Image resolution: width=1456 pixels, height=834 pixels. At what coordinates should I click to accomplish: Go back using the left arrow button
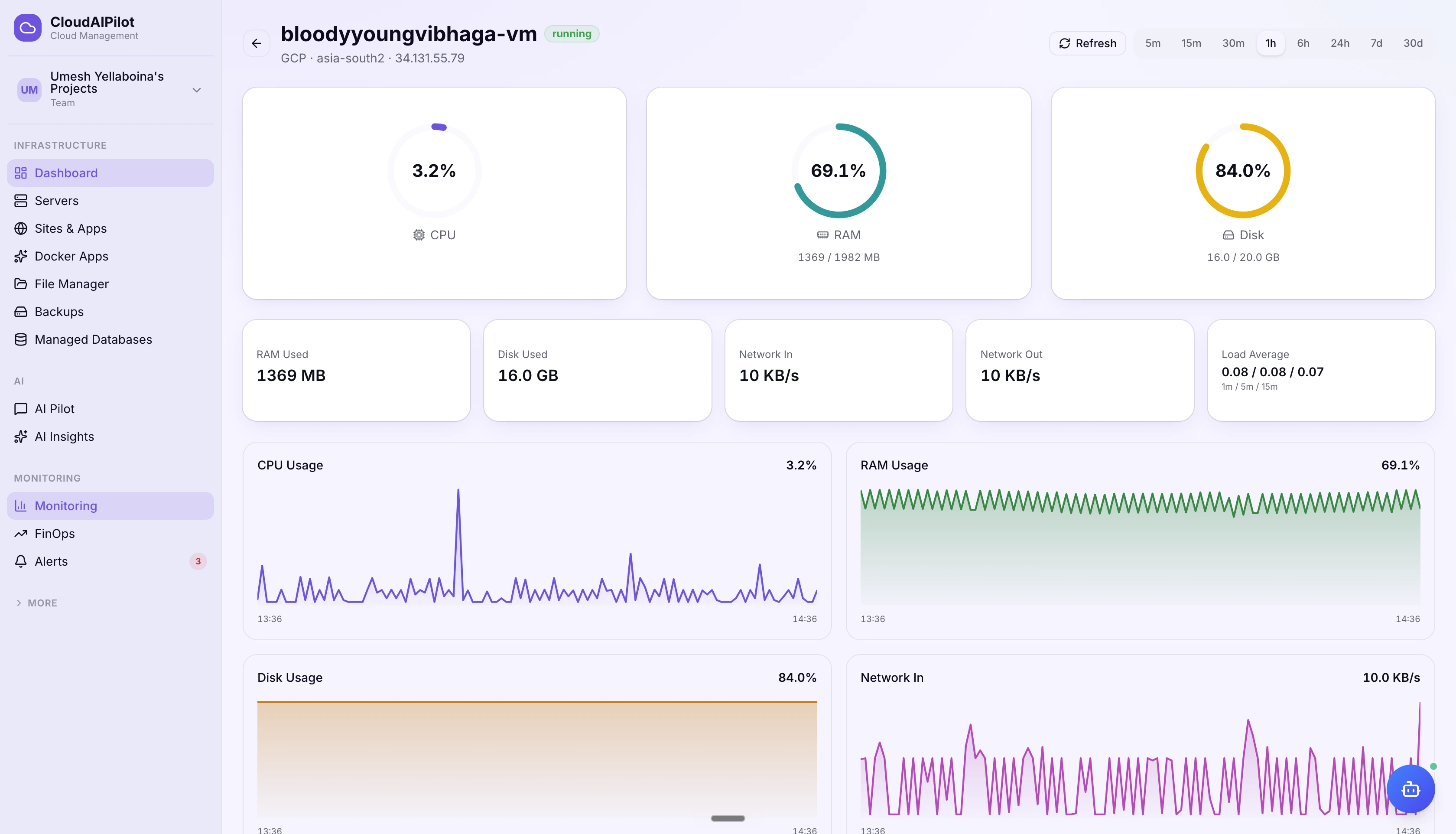(257, 43)
